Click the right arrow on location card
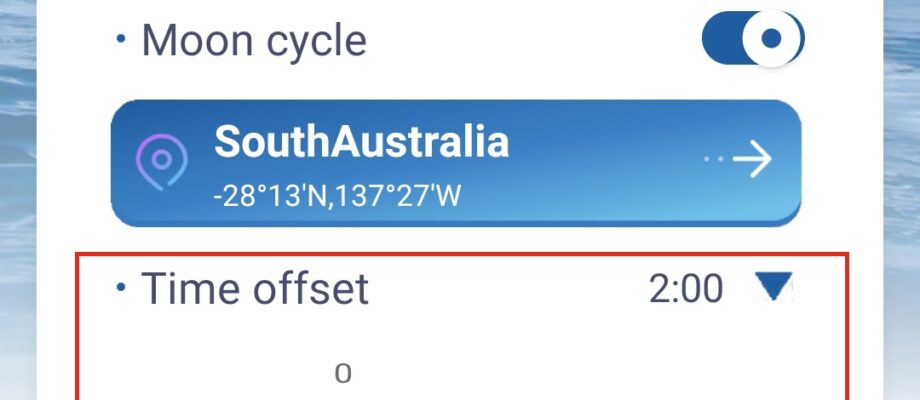Image resolution: width=920 pixels, height=400 pixels. (750, 159)
